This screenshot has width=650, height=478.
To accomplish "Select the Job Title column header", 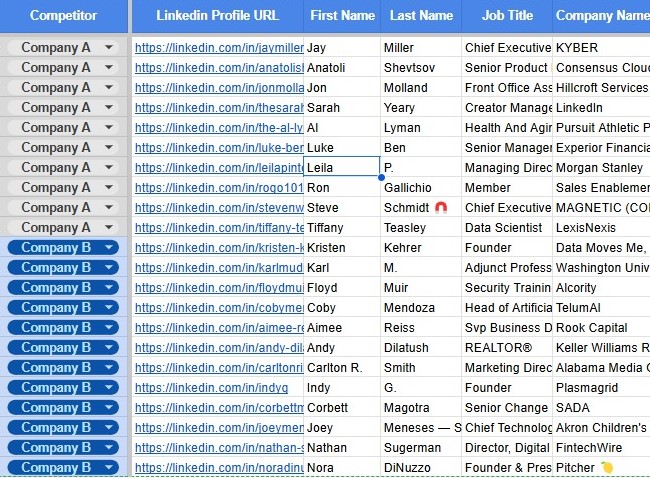I will click(x=507, y=16).
